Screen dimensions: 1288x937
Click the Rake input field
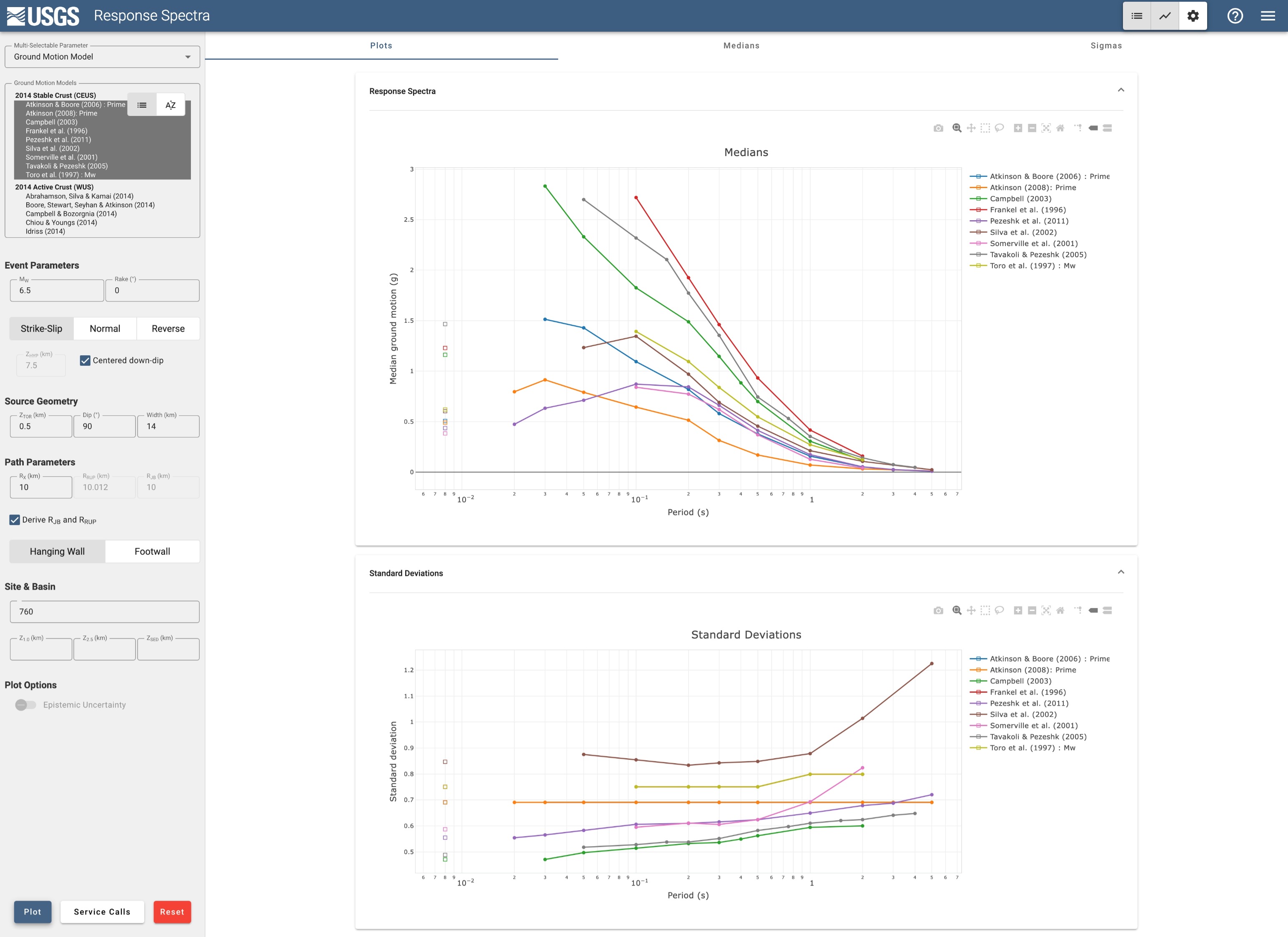pyautogui.click(x=152, y=290)
